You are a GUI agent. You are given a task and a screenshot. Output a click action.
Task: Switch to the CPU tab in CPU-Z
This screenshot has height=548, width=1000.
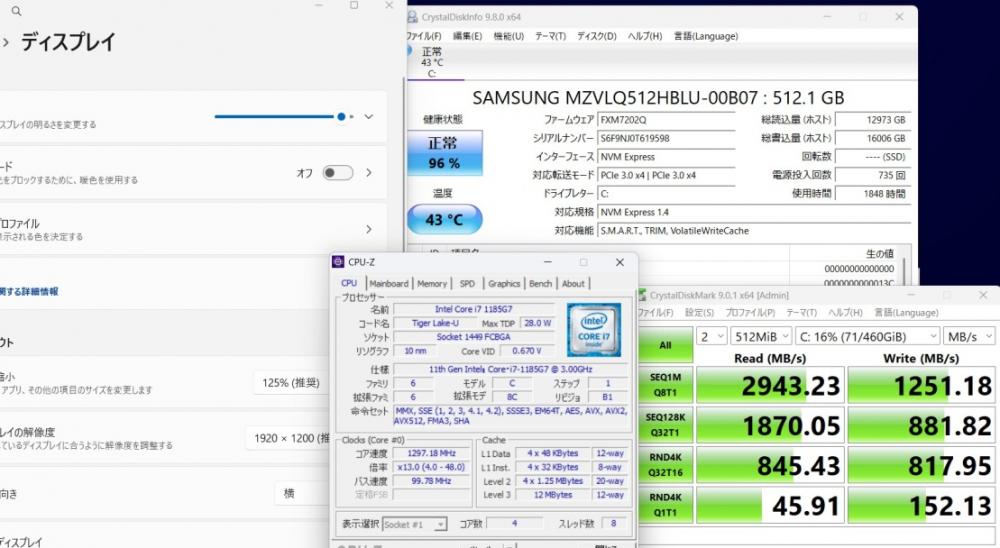(x=349, y=283)
